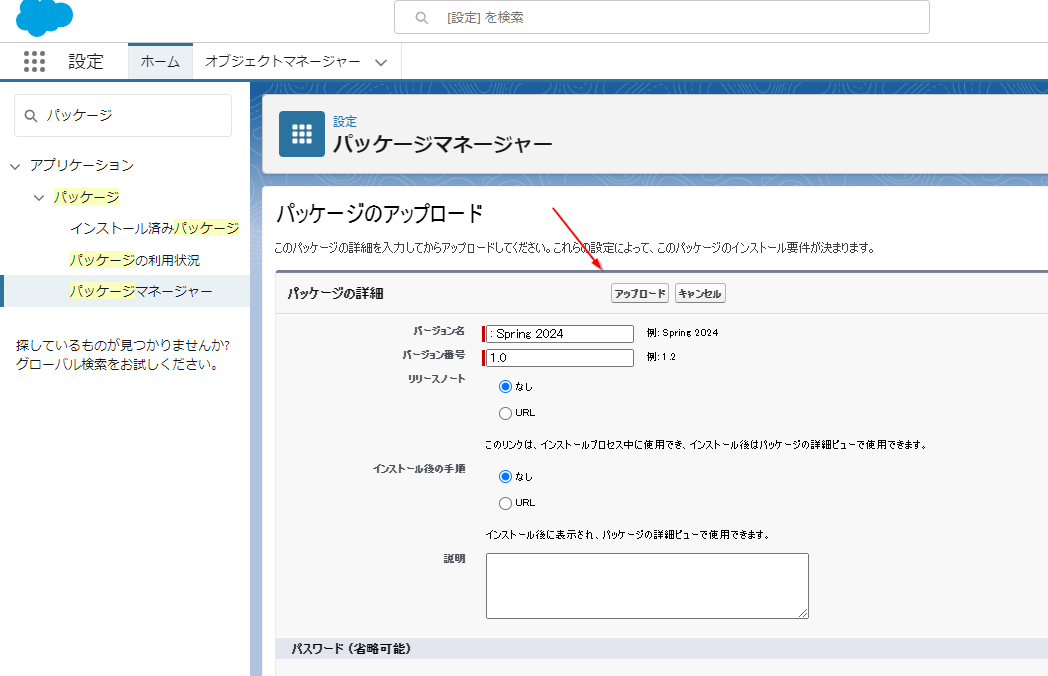Open the オブジェクトマネージャー tab
The height and width of the screenshot is (676, 1048).
coord(282,62)
